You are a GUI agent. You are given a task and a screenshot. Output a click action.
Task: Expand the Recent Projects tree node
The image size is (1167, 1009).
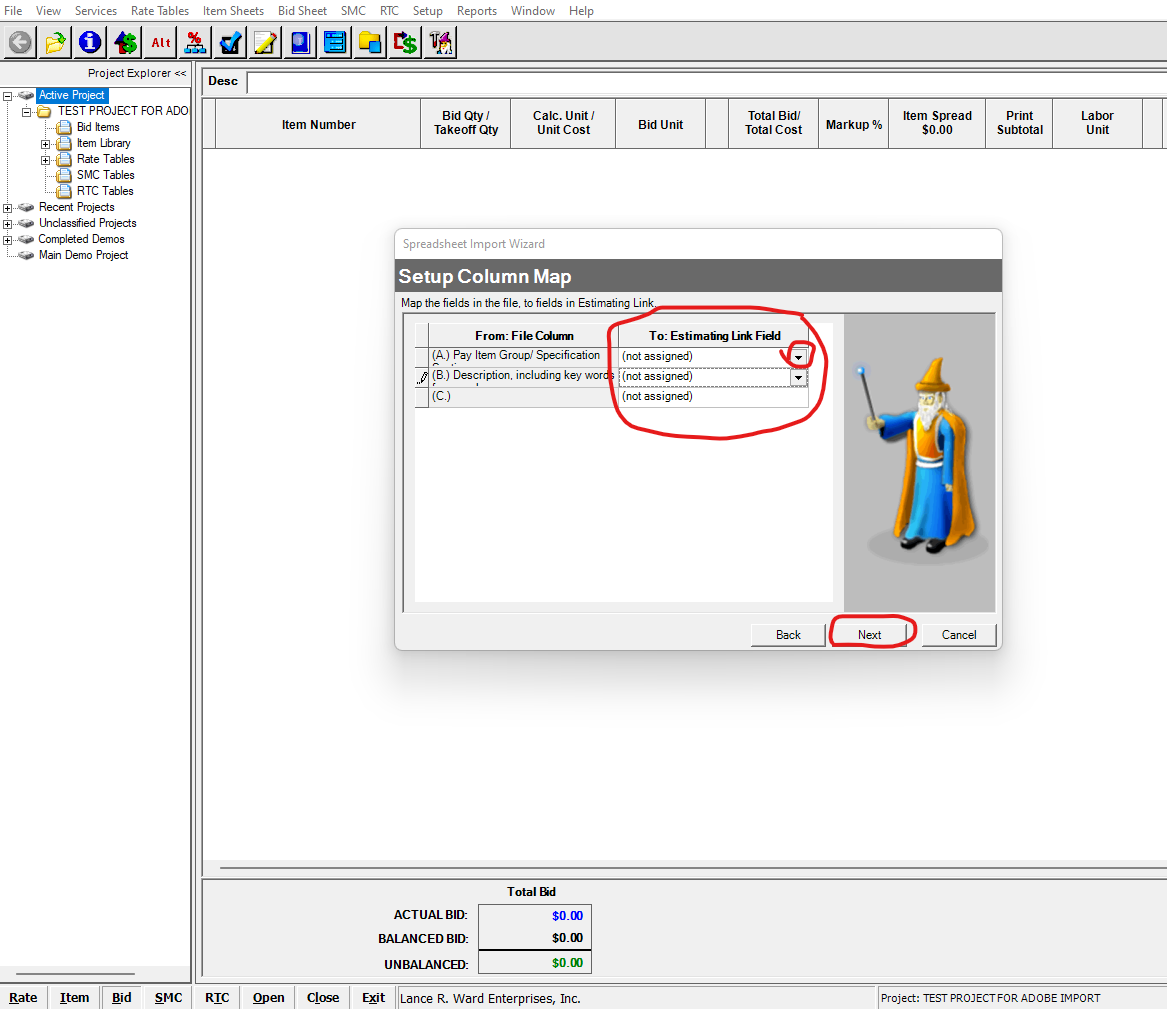(8, 207)
